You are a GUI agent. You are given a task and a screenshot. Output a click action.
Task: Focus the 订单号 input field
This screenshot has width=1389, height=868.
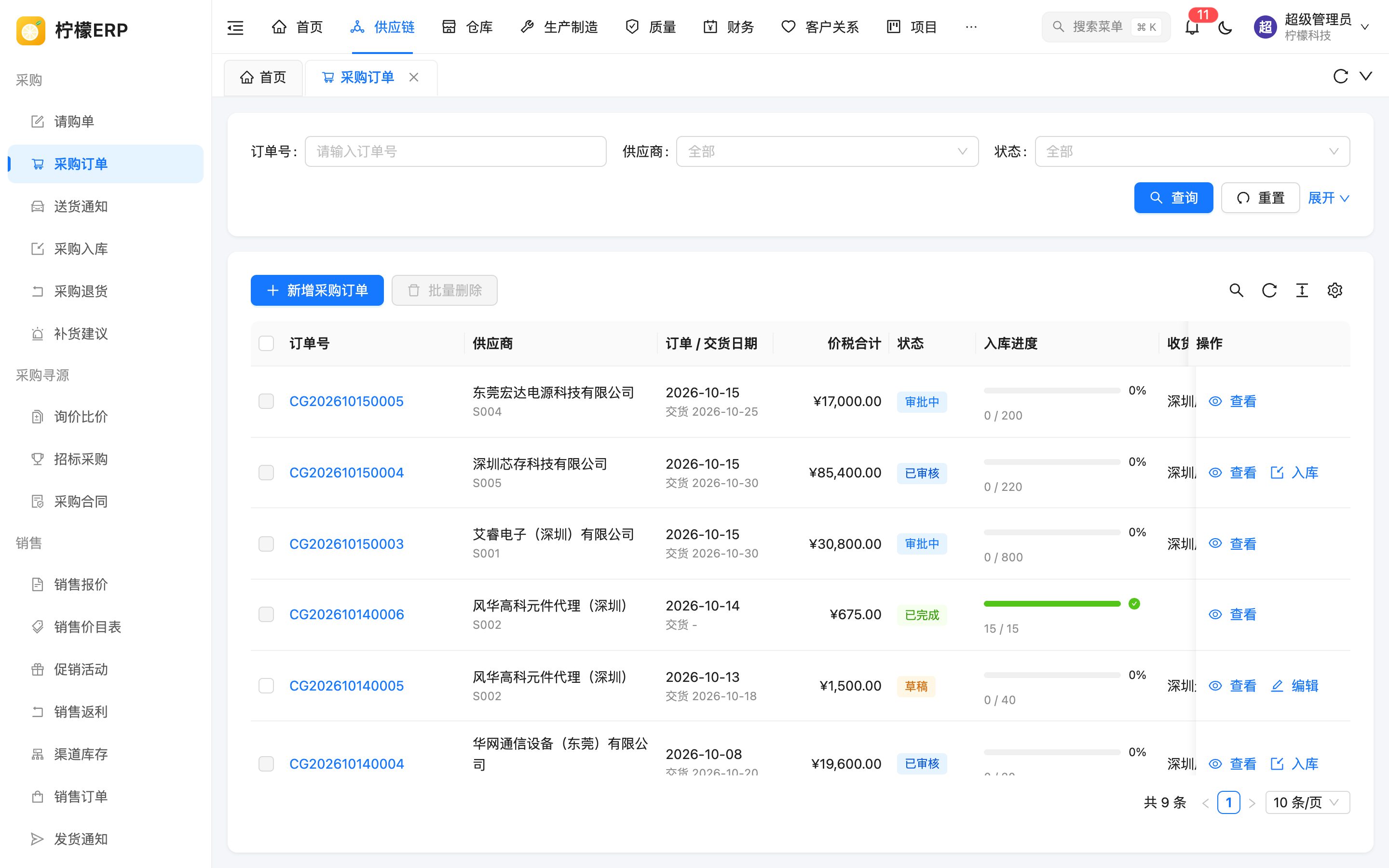coord(456,151)
